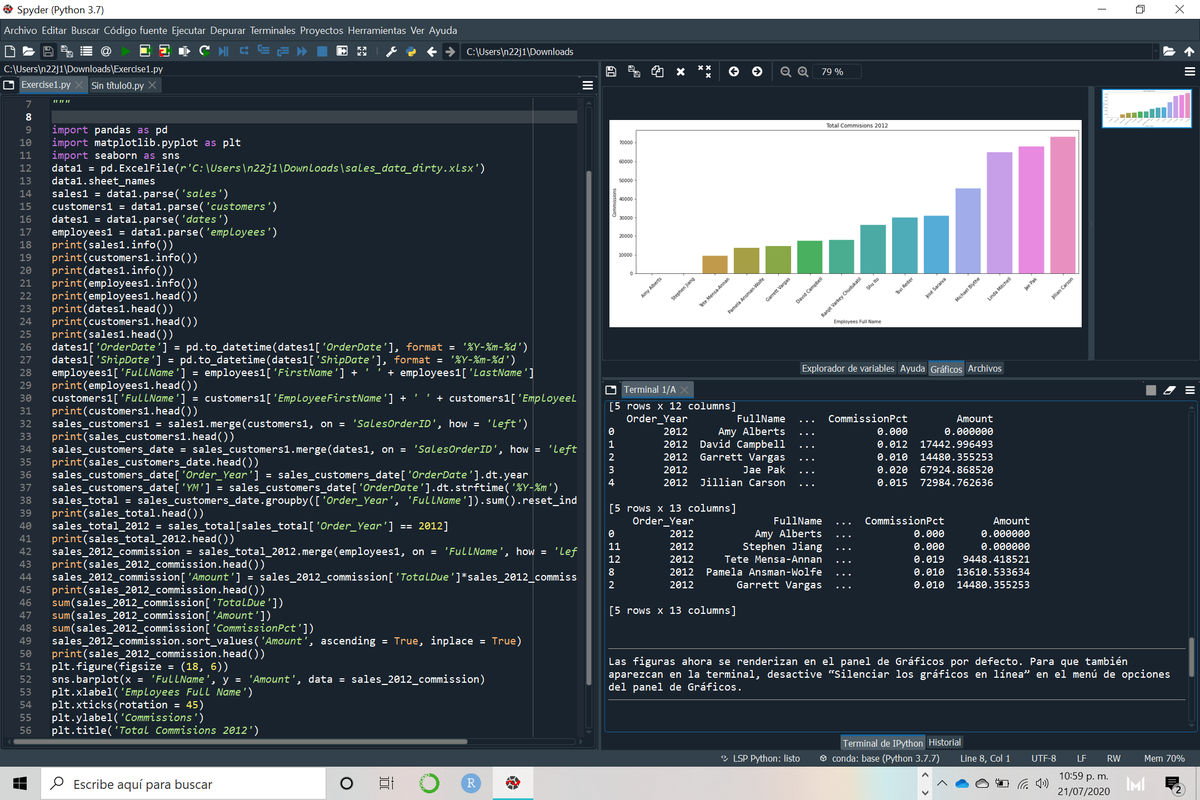This screenshot has width=1200, height=800.
Task: Save all files from main toolbar
Action: pyautogui.click(x=67, y=51)
